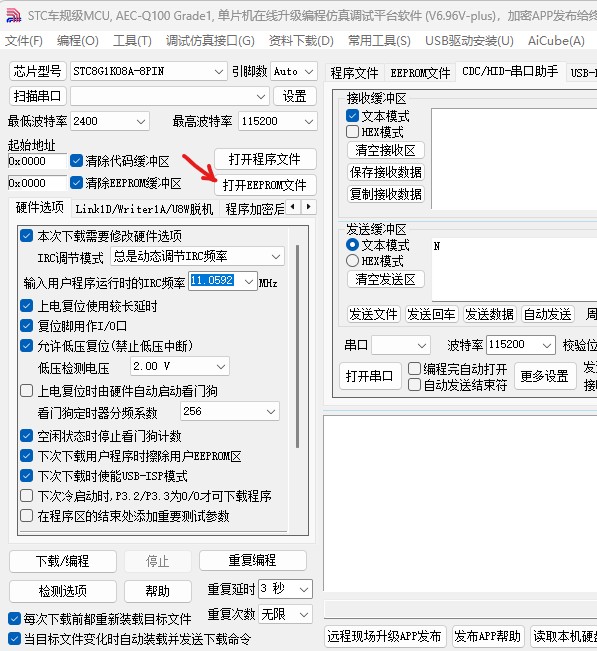Expand the 重复次数 无限 dropdown
The height and width of the screenshot is (651, 597).
tap(304, 614)
